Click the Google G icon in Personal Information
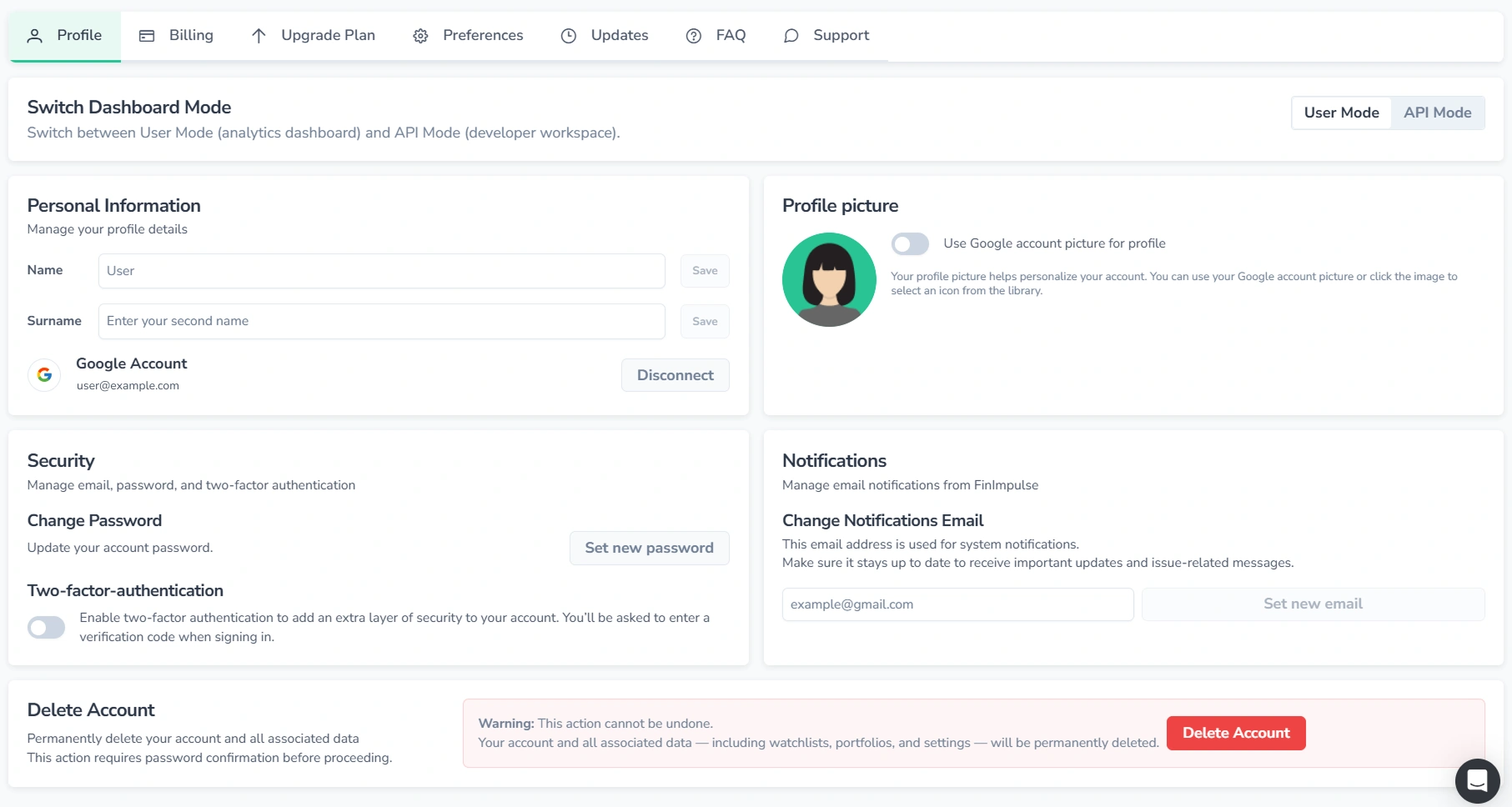 [x=43, y=374]
